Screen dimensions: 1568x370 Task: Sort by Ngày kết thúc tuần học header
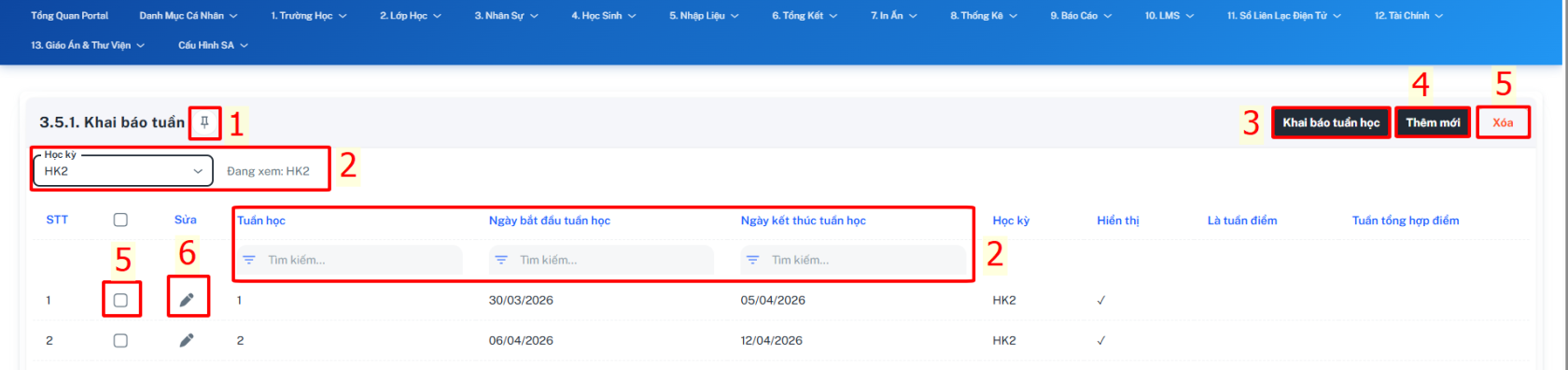(804, 221)
